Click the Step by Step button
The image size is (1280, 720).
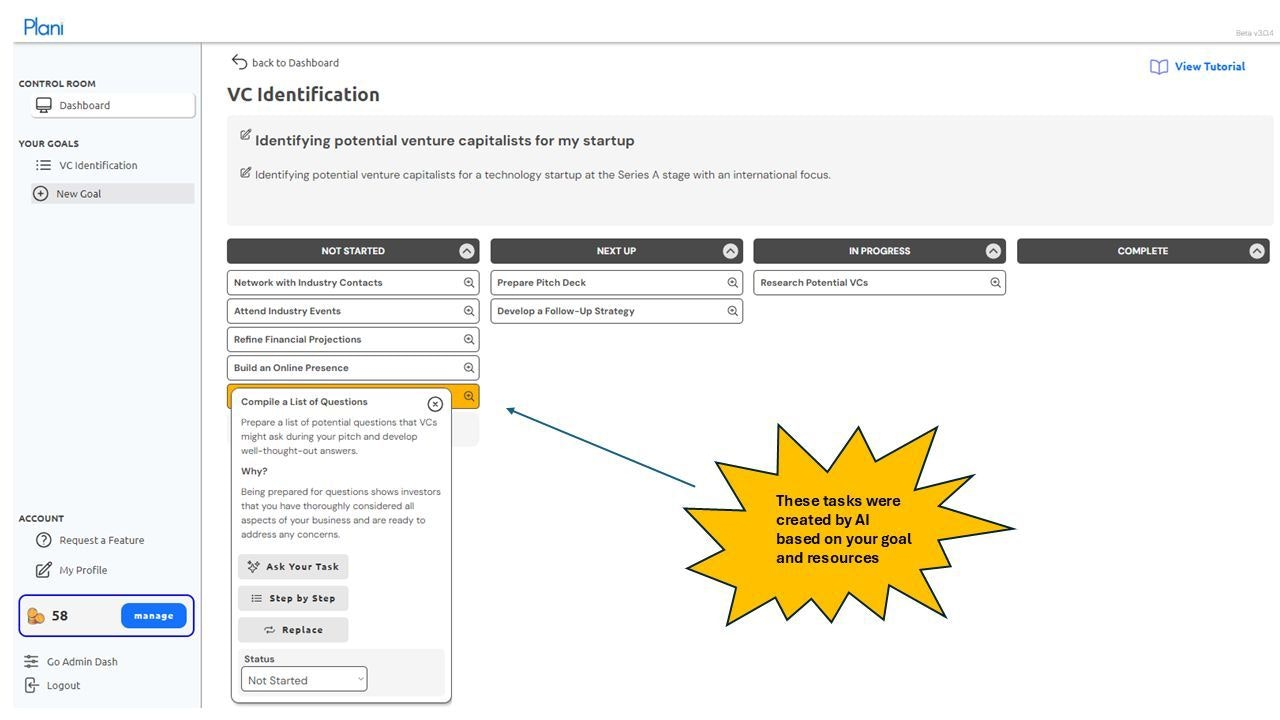[x=293, y=598]
